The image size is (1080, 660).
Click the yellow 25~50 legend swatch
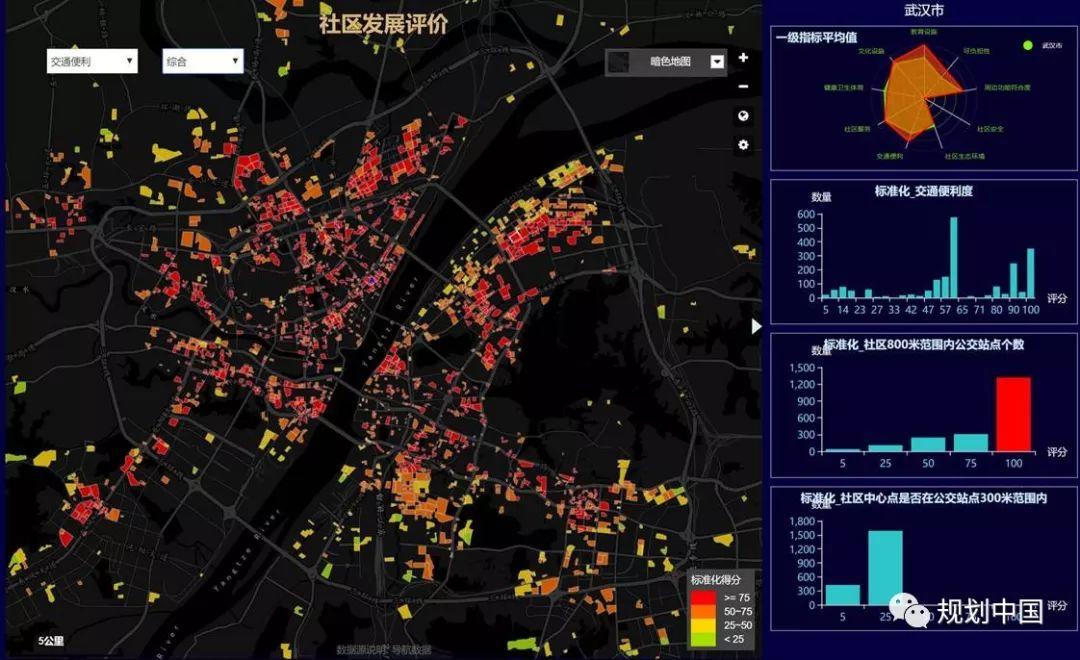[703, 626]
